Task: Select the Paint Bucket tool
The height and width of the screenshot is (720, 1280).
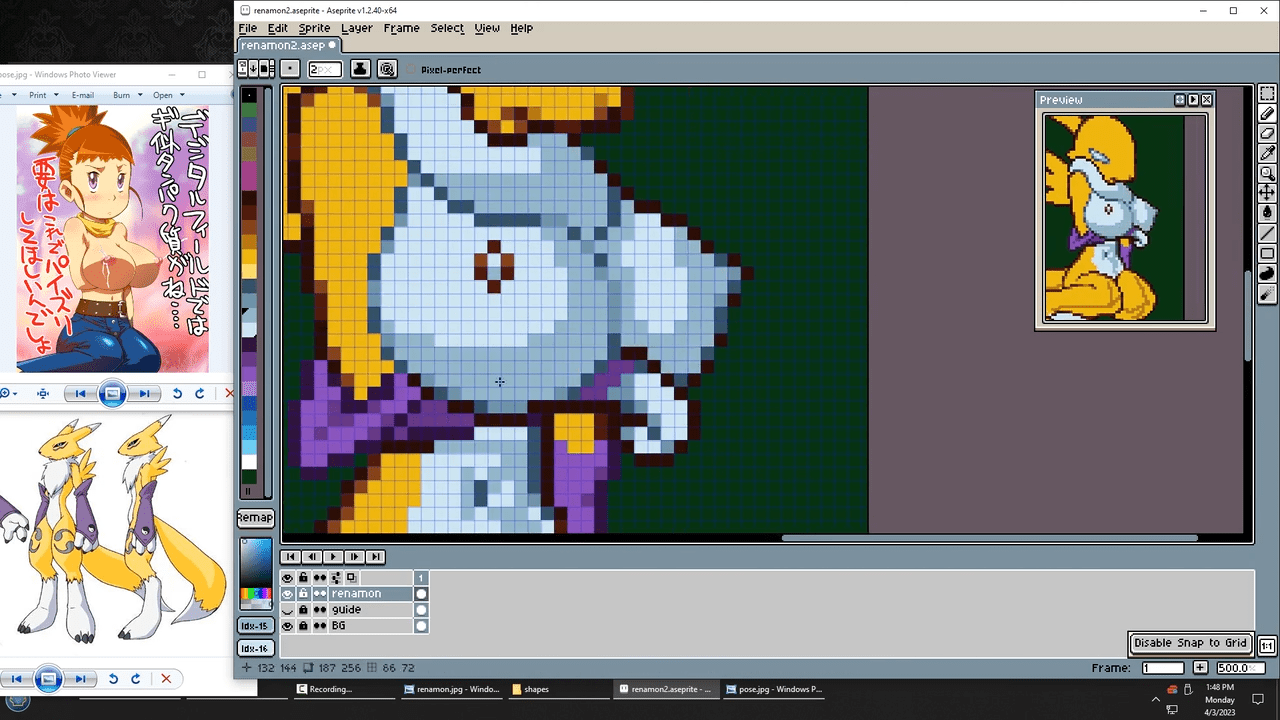Action: 1267,212
